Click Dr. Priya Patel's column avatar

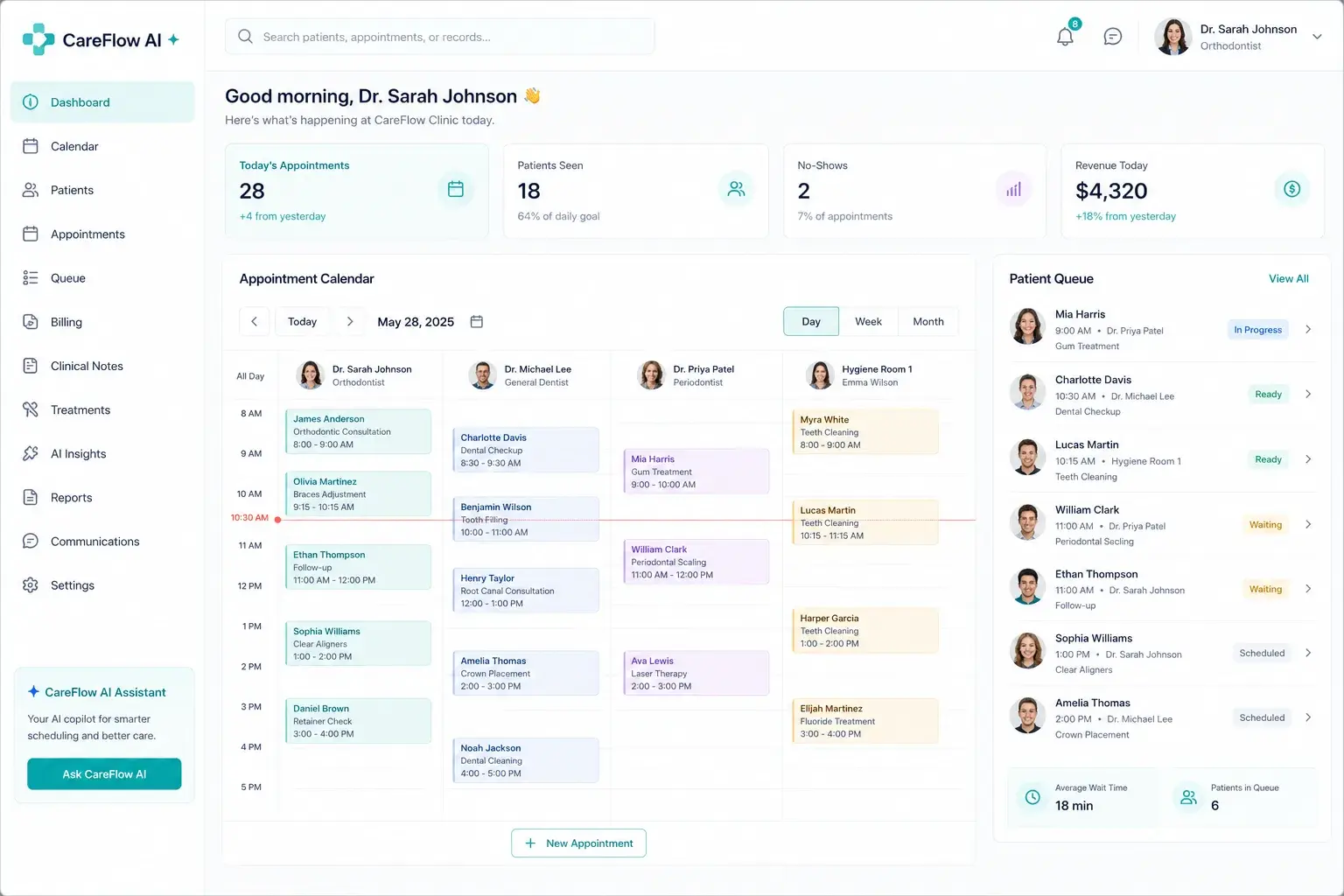651,375
